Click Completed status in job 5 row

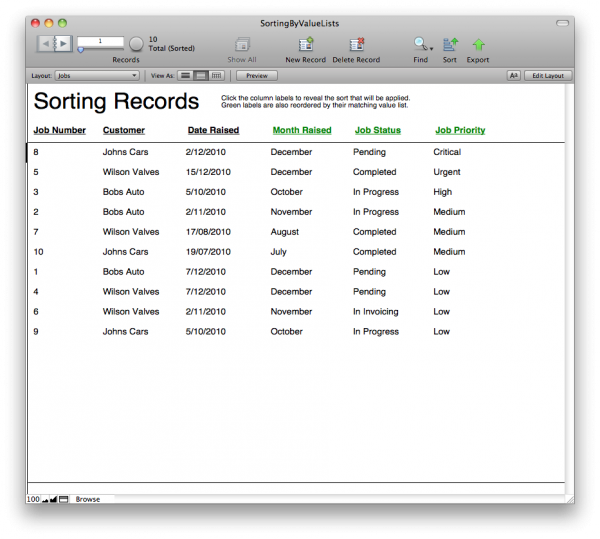[374, 172]
